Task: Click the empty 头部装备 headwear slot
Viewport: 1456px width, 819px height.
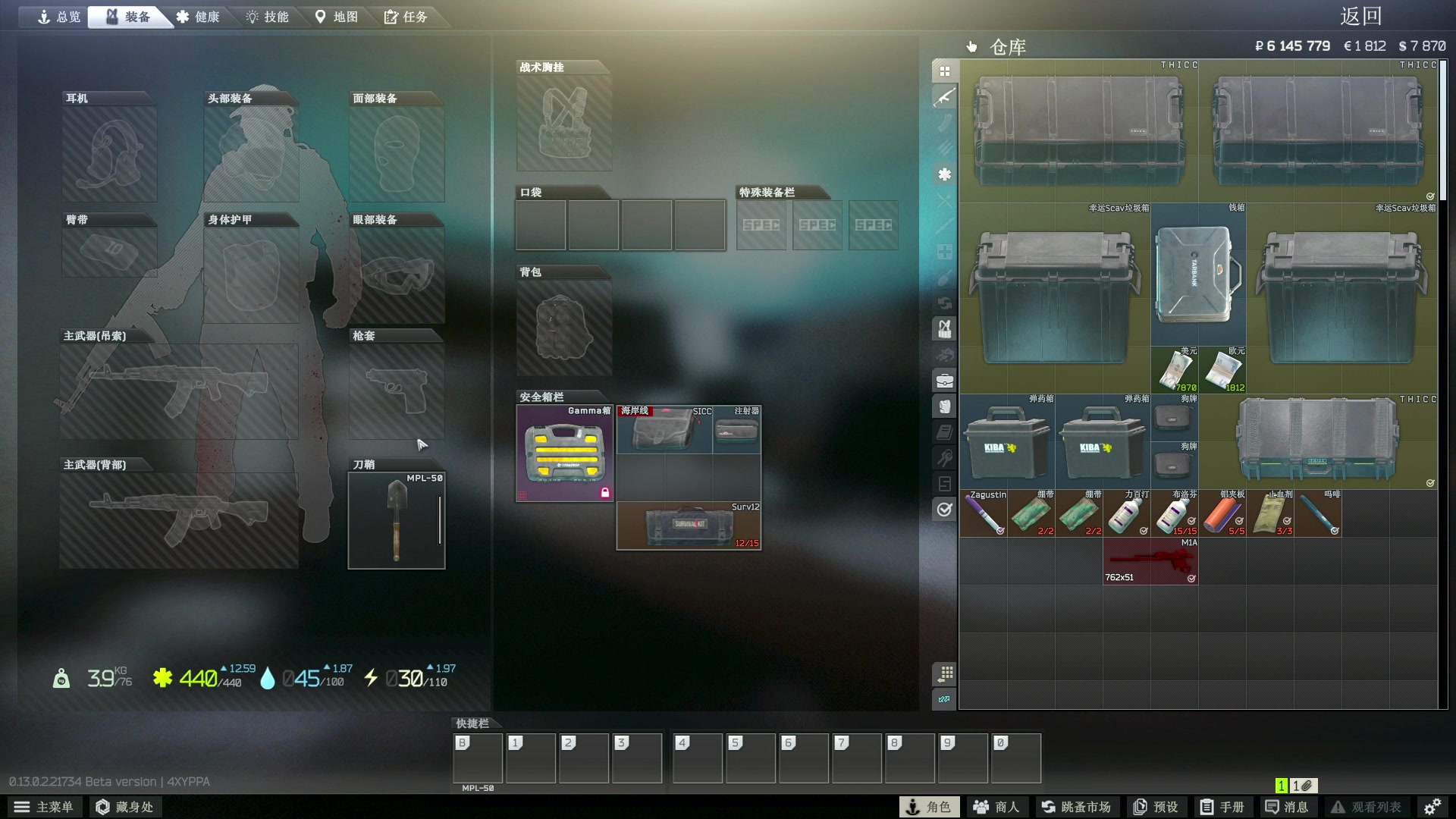Action: 252,154
